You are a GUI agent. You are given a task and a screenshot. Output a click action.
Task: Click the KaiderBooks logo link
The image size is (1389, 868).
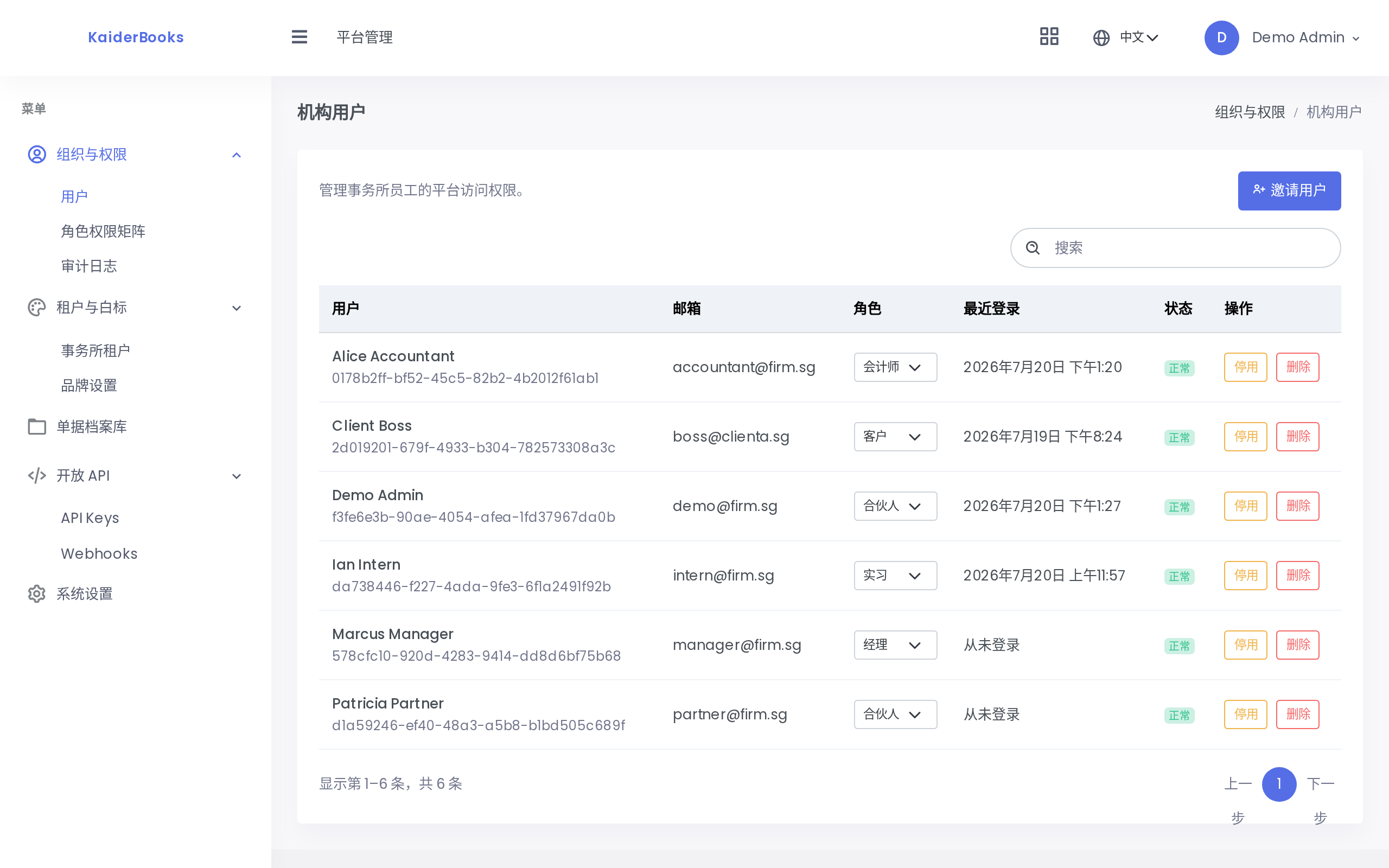click(136, 37)
